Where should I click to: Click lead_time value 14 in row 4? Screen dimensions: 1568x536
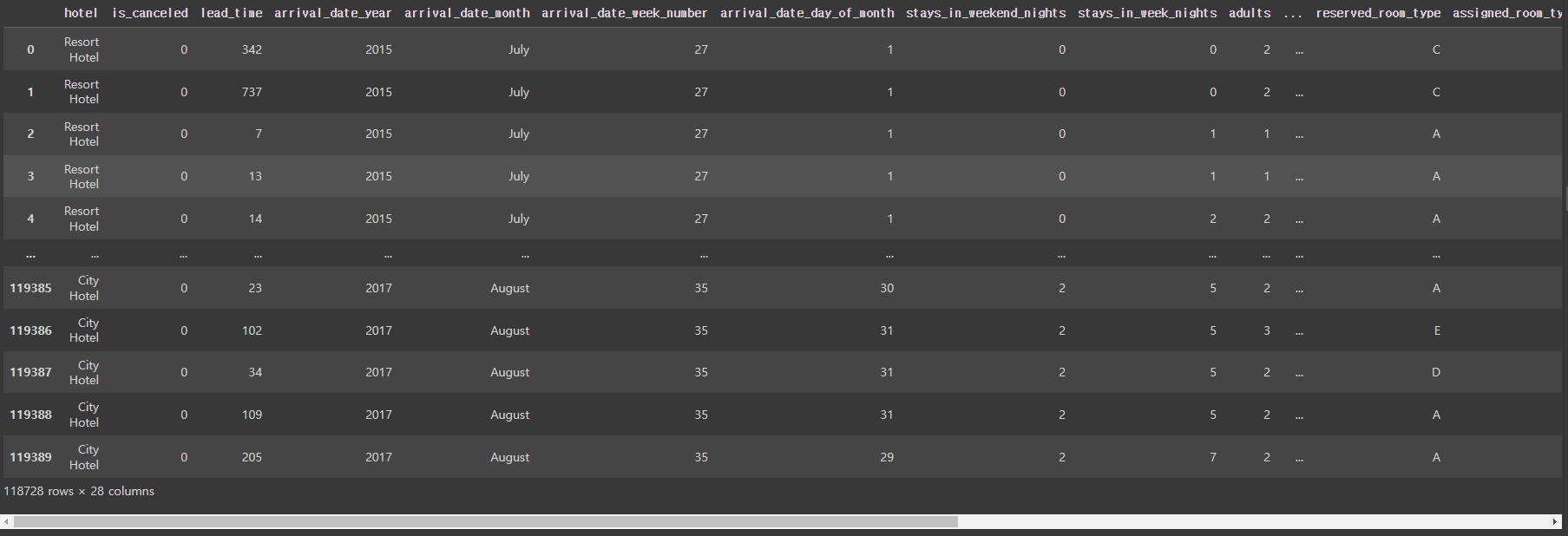[255, 219]
